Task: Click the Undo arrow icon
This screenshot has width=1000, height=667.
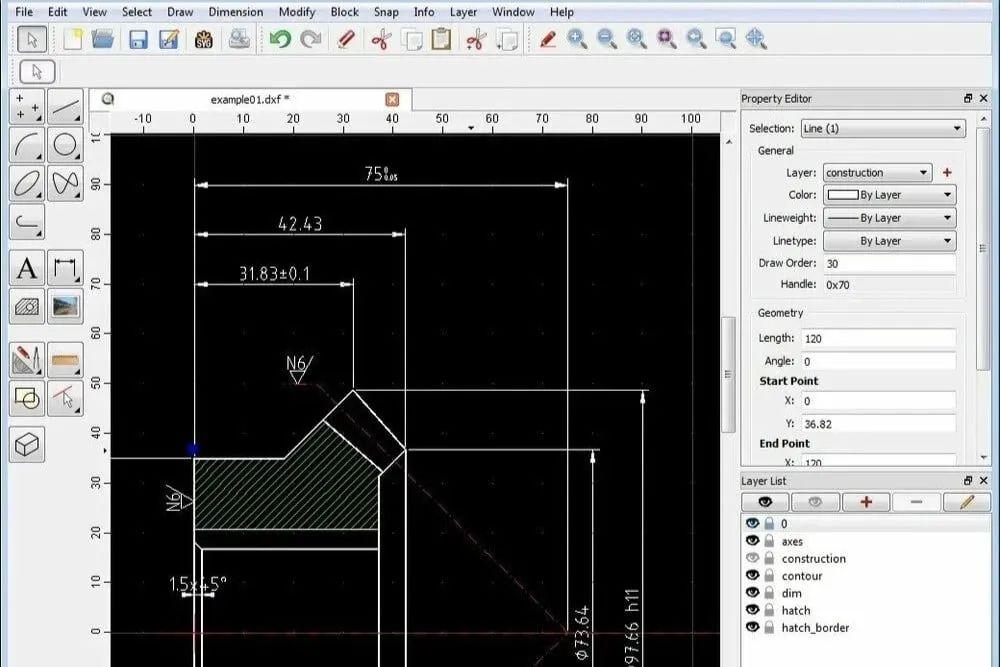Action: pyautogui.click(x=280, y=40)
